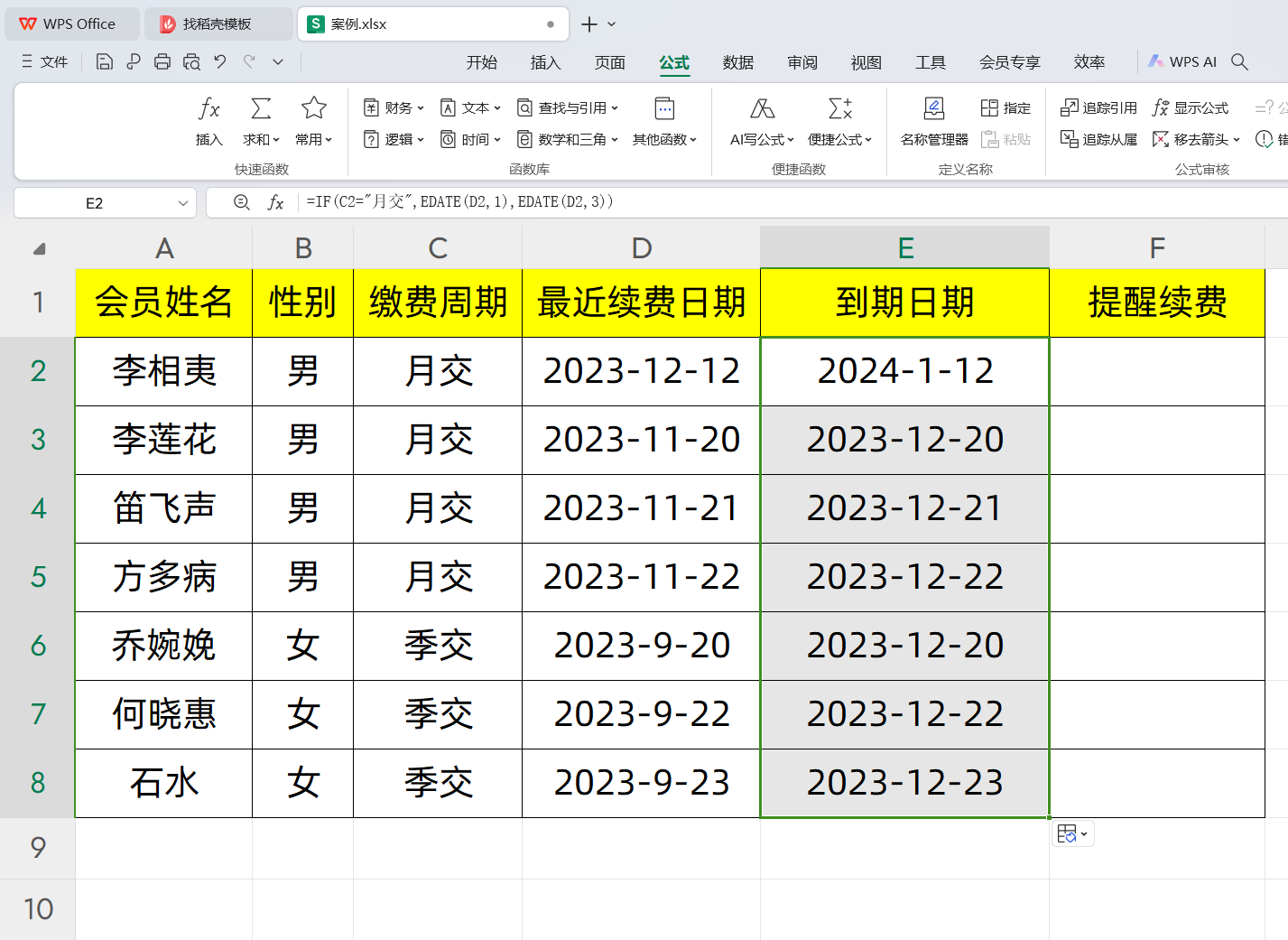Click the cell containing 乔婉娩
Image resolution: width=1288 pixels, height=940 pixels.
[164, 646]
